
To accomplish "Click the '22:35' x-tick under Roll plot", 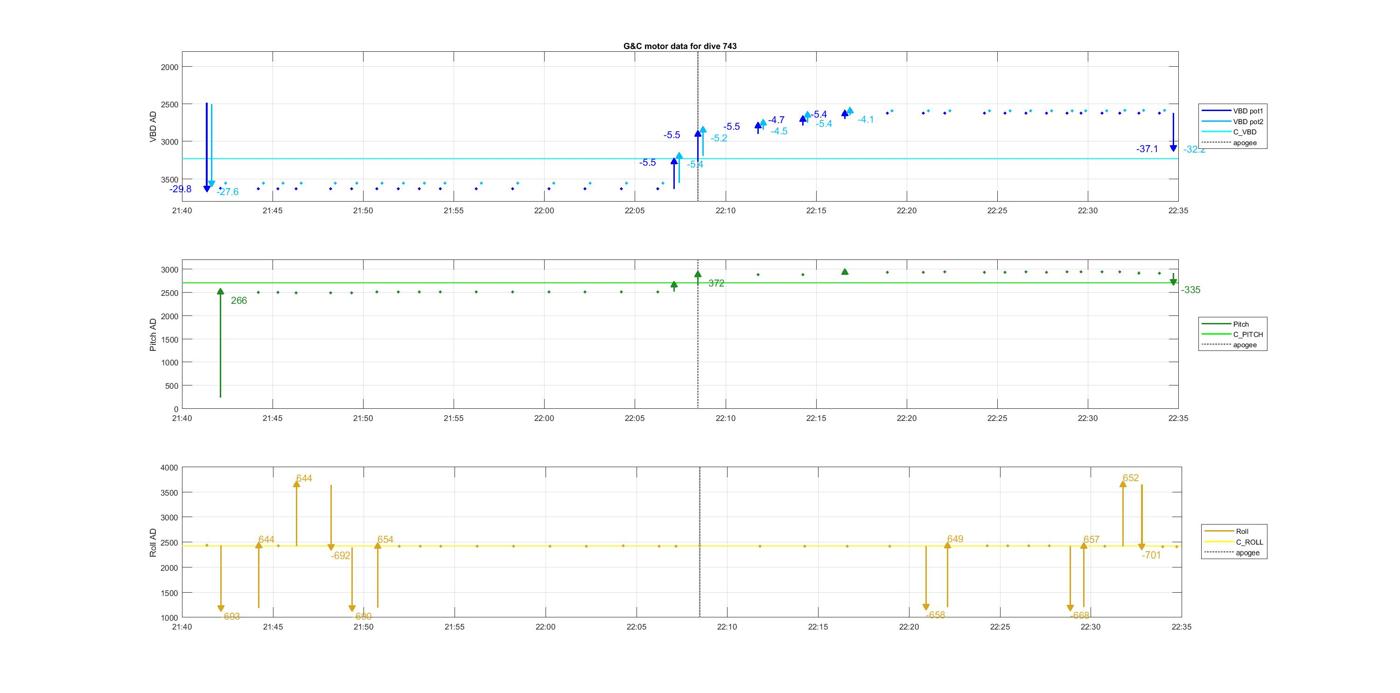I will coord(1181,627).
